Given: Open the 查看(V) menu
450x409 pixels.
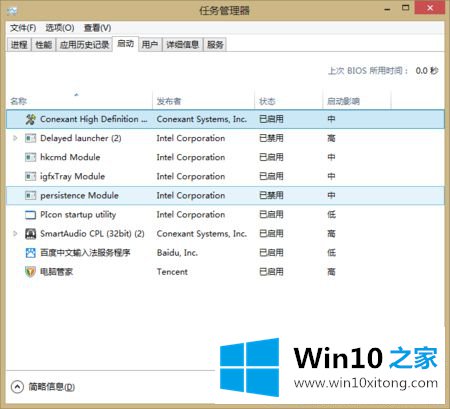Looking at the screenshot, I should [x=97, y=28].
